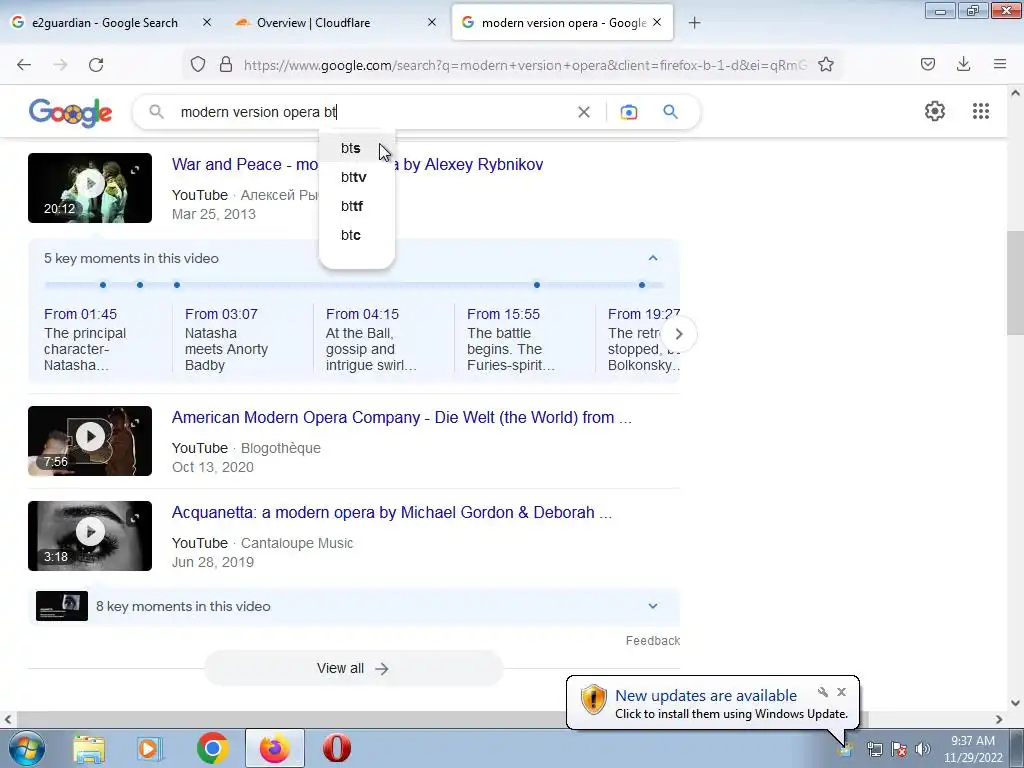Click the browser Forward arrow

coord(60,65)
